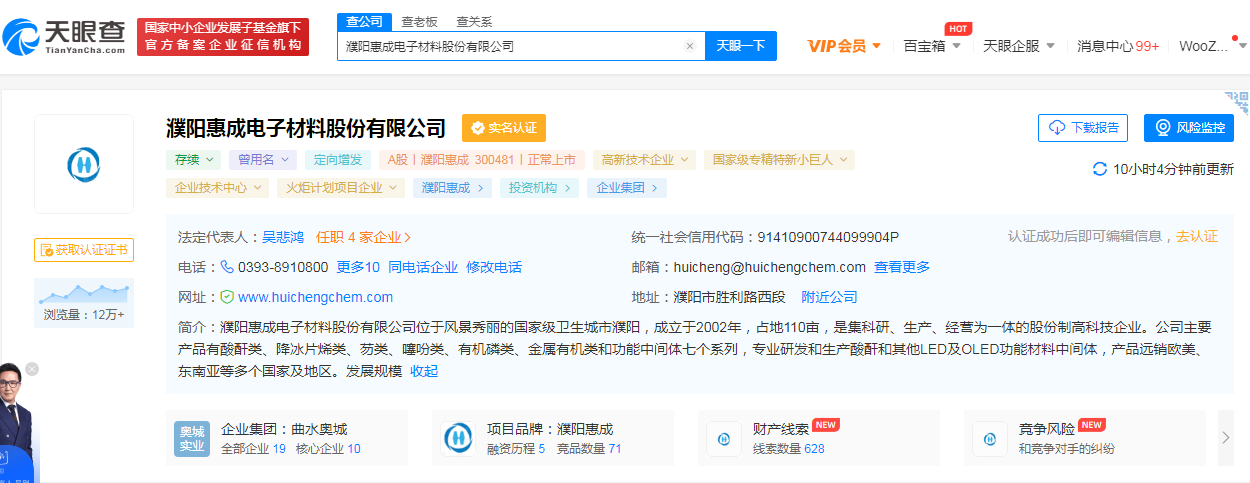Screen dimensions: 1250x483
Task: Visit www.huichengchem.com website link
Action: tap(316, 297)
